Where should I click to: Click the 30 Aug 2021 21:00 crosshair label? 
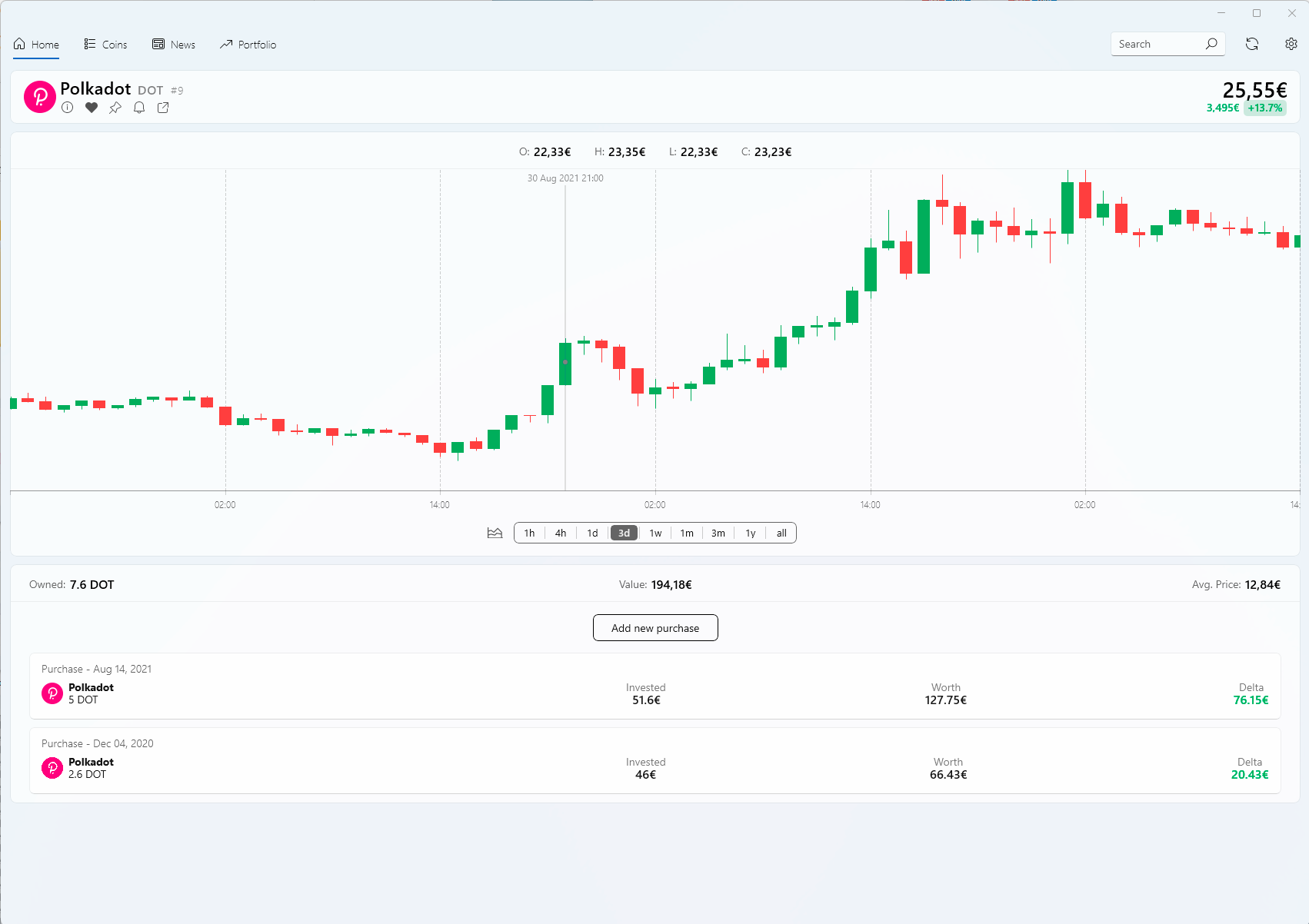click(565, 178)
